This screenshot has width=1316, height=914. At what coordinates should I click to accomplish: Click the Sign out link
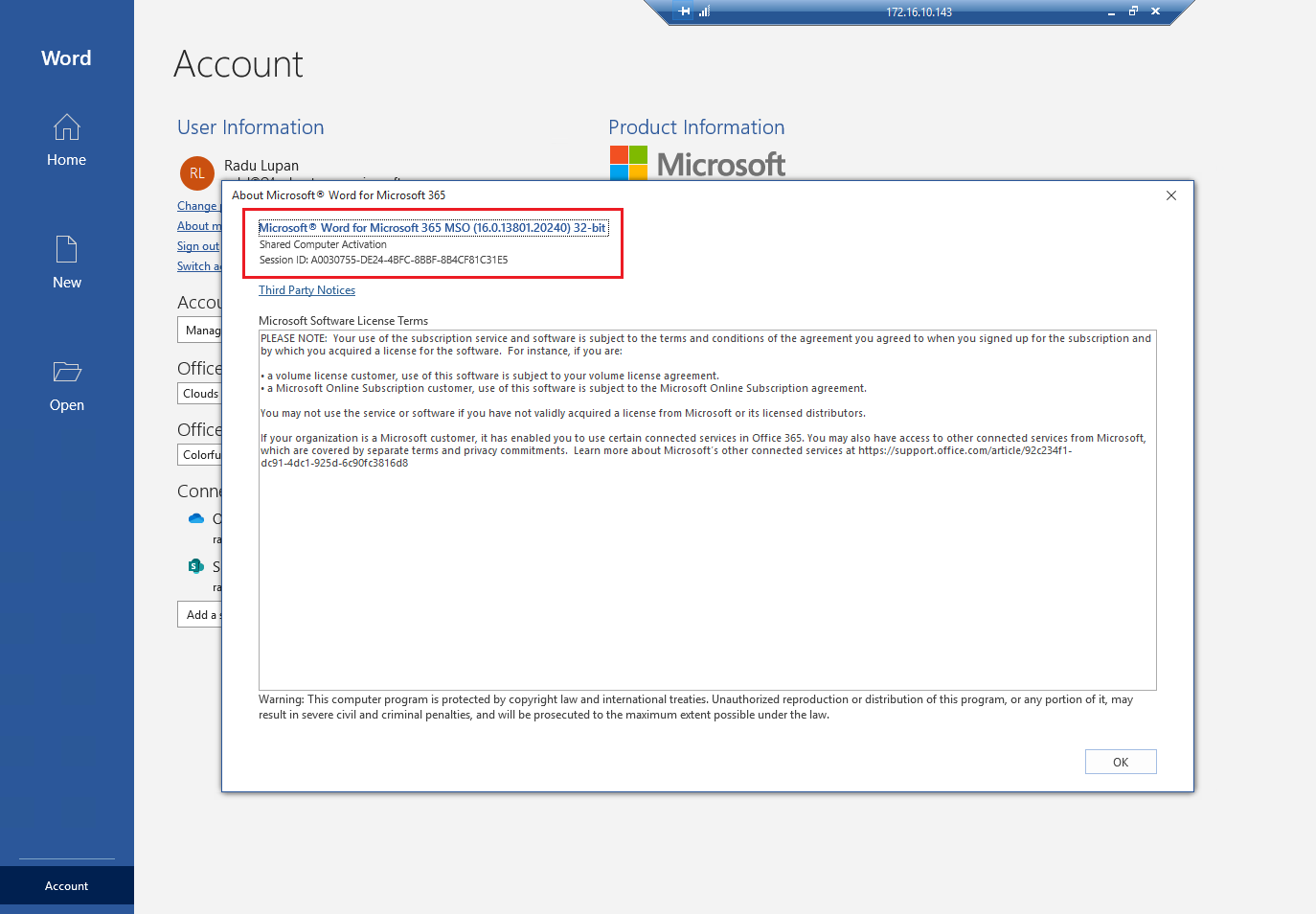tap(198, 246)
